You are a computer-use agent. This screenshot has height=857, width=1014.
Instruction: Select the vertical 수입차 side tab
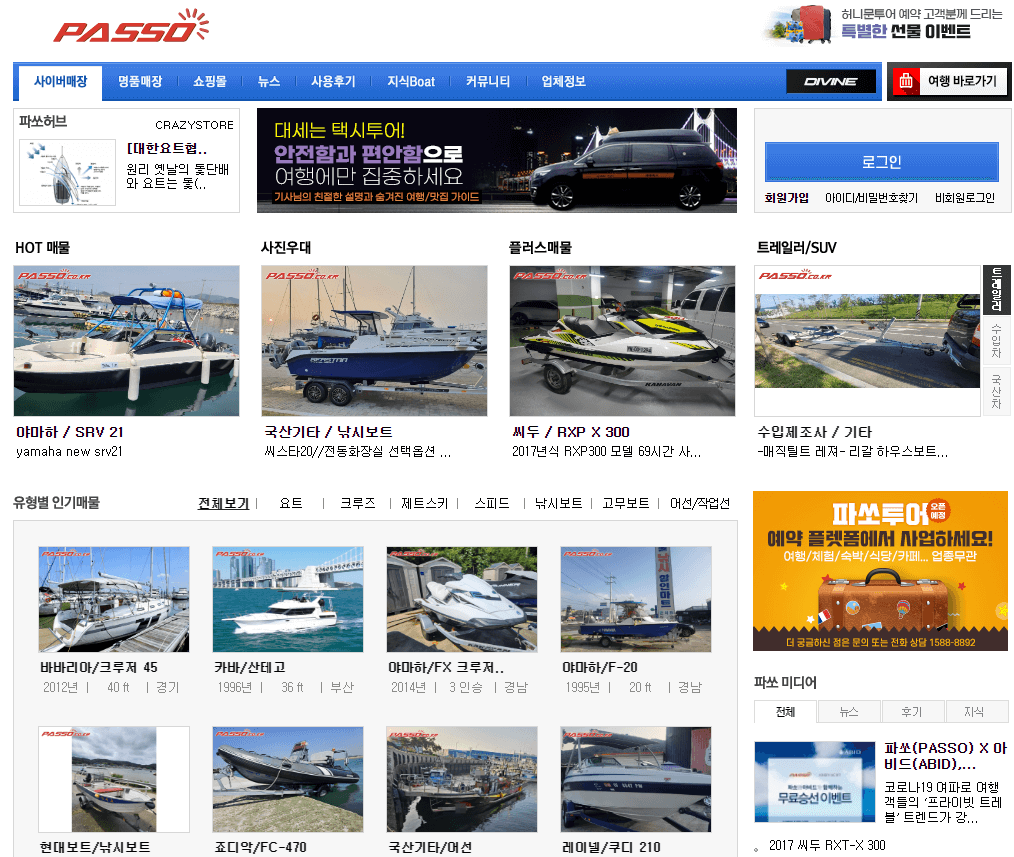pyautogui.click(x=996, y=341)
